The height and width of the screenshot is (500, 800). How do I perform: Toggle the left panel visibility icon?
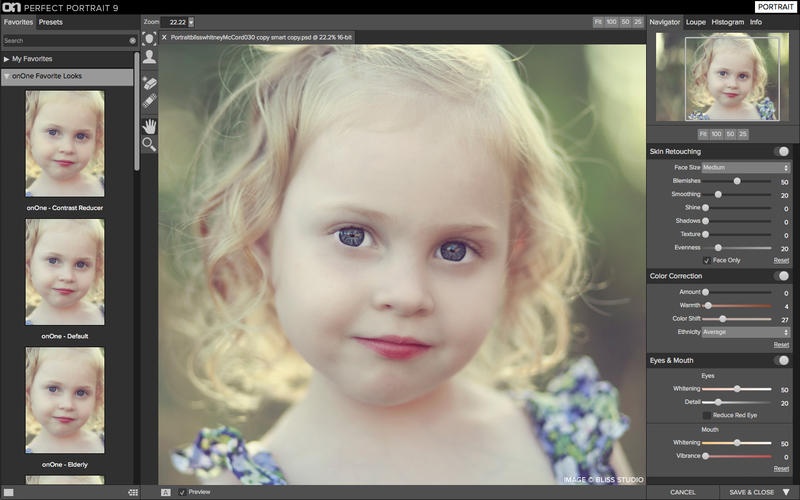click(9, 492)
